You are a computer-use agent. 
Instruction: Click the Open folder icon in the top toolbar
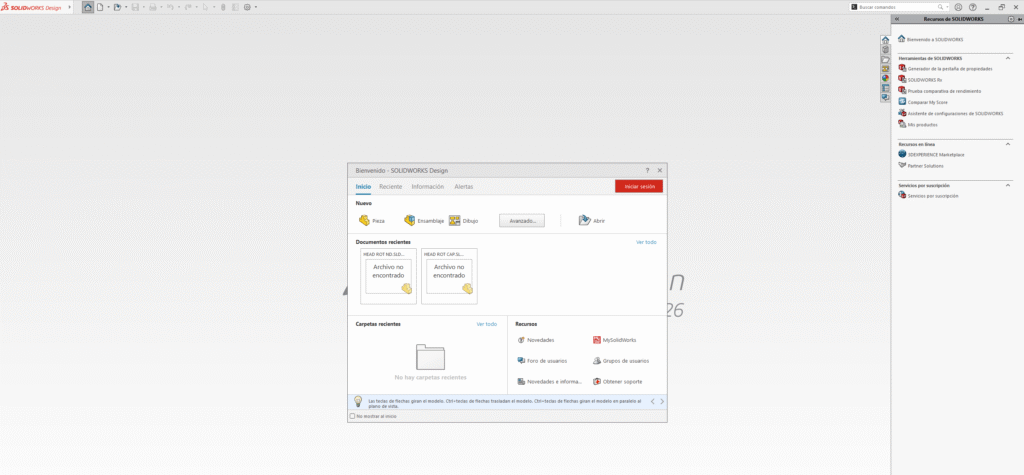(x=118, y=7)
